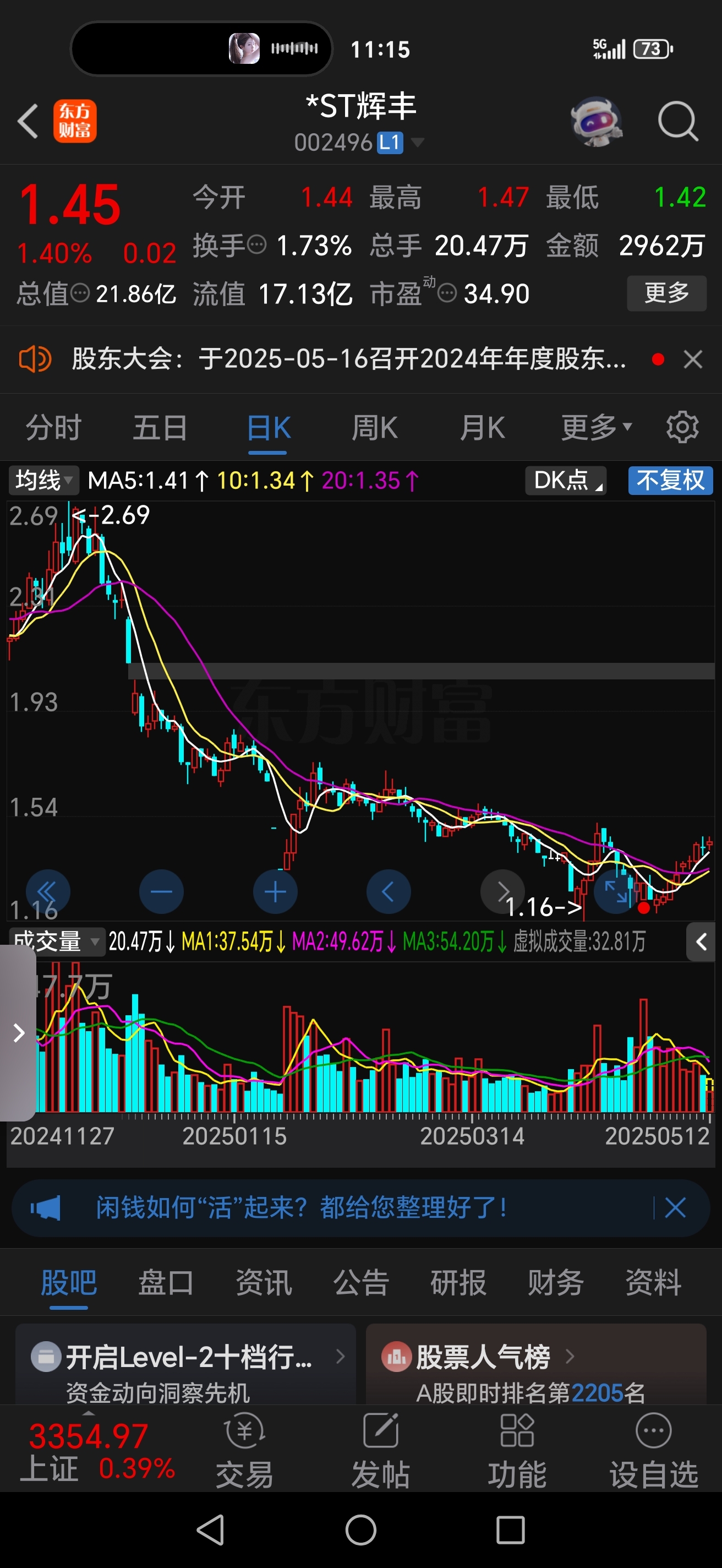This screenshot has width=722, height=1568.
Task: Open fullscreen chart expand icon
Action: pyautogui.click(x=616, y=892)
